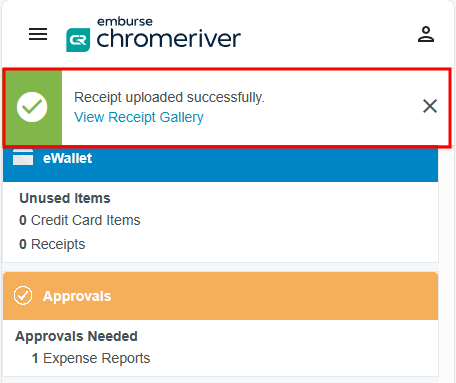Click the Unused Items heading
Viewport: 456px width, 383px height.
click(x=65, y=198)
